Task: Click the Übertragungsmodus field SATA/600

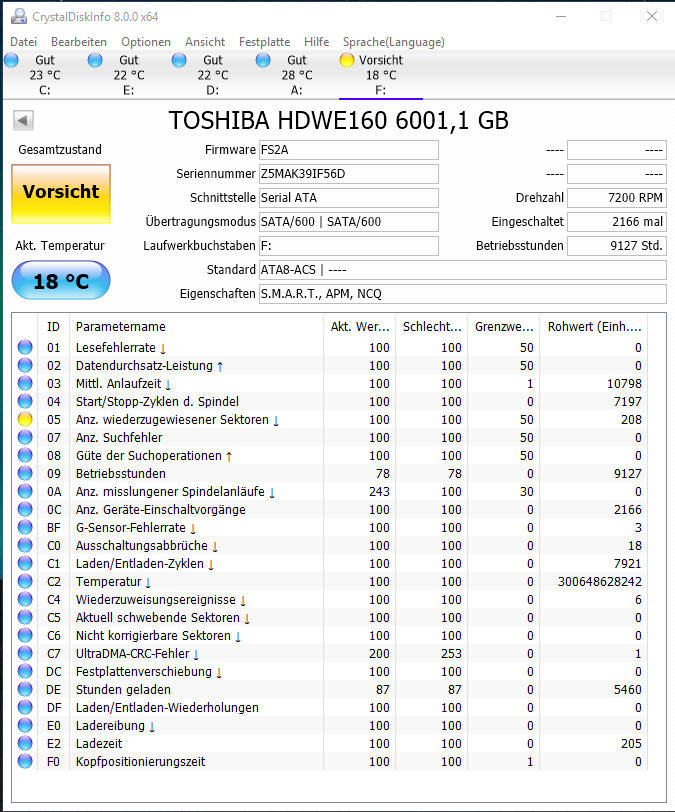Action: [x=349, y=222]
